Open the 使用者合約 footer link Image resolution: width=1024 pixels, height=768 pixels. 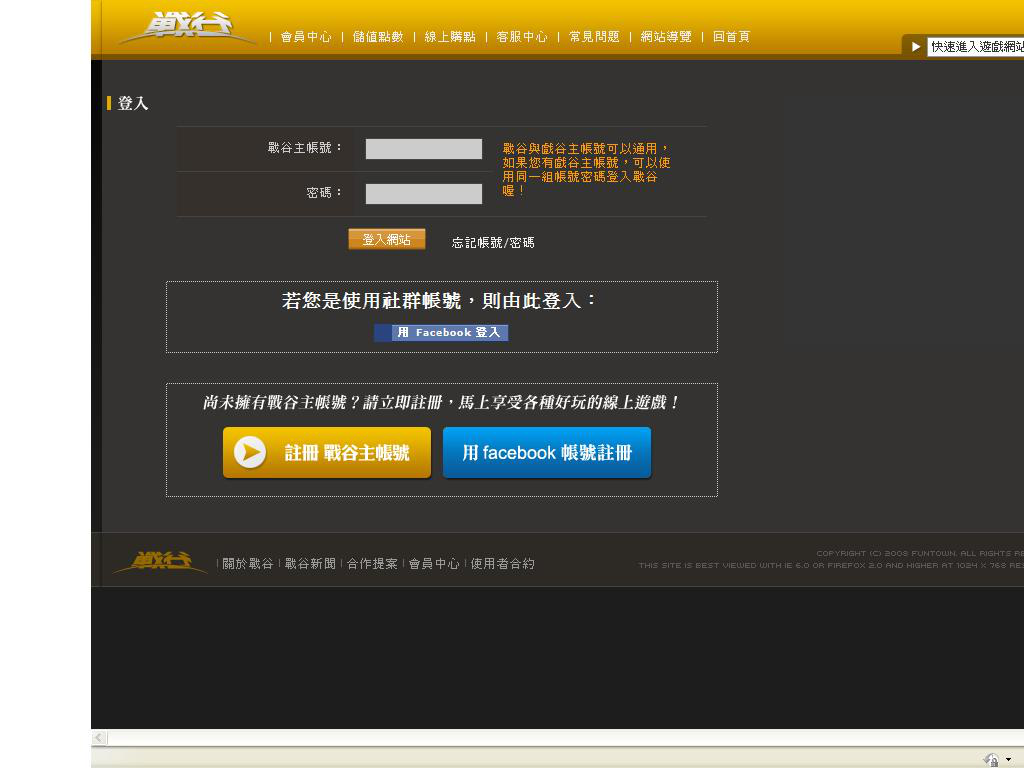click(x=503, y=564)
